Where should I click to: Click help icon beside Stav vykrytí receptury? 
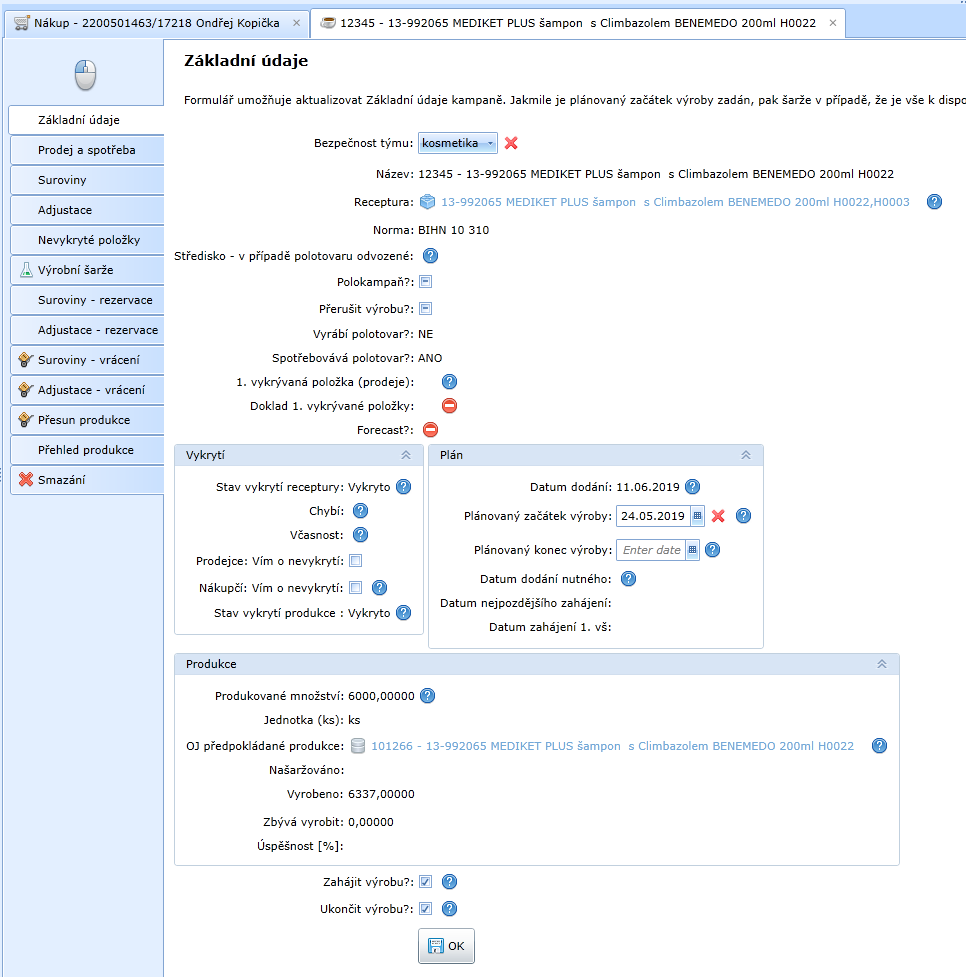click(x=403, y=487)
